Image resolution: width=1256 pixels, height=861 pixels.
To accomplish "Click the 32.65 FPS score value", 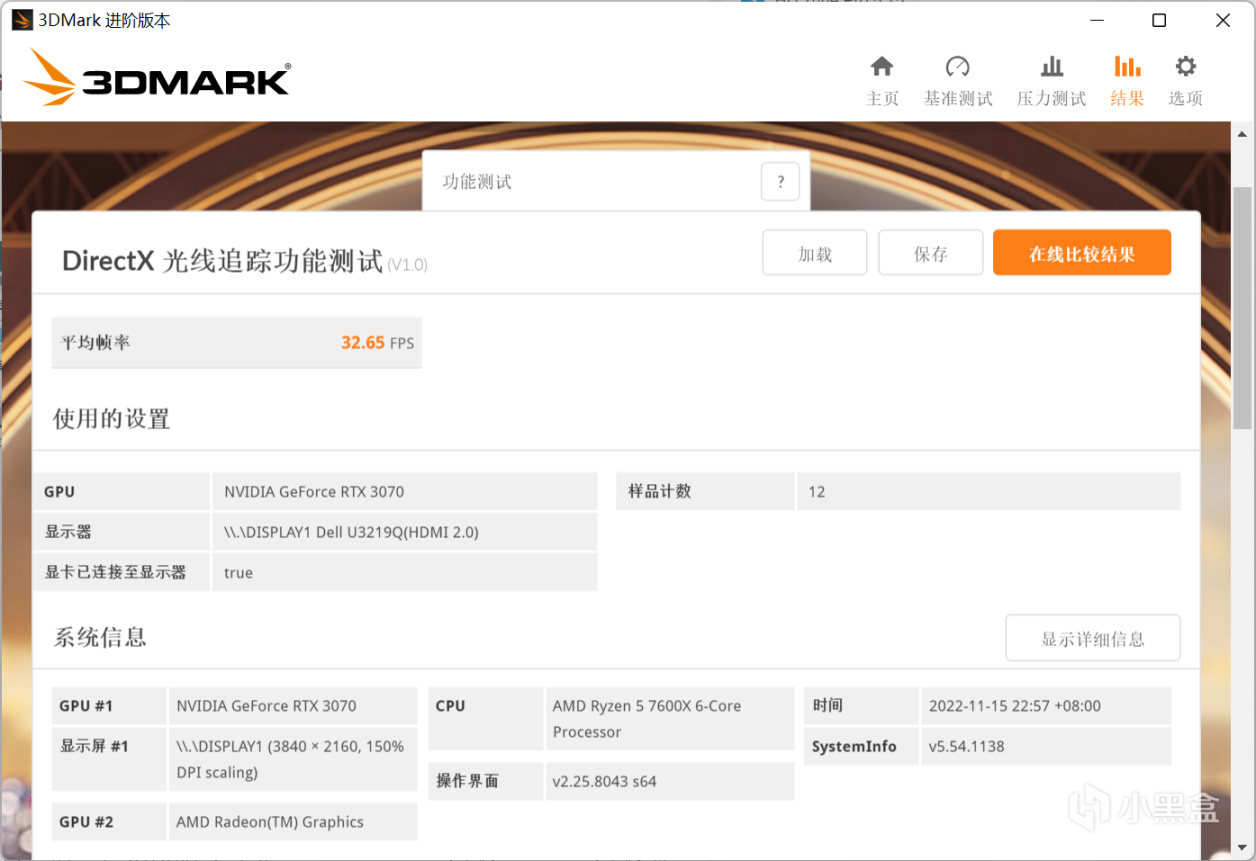I will tap(377, 342).
